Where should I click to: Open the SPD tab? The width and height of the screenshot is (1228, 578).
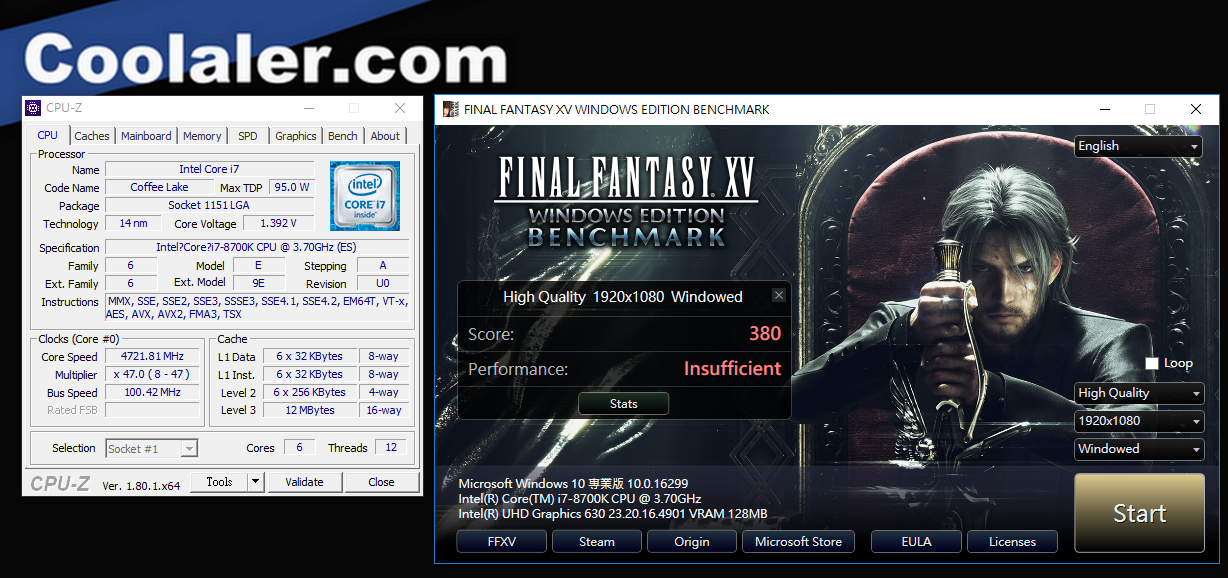click(247, 136)
